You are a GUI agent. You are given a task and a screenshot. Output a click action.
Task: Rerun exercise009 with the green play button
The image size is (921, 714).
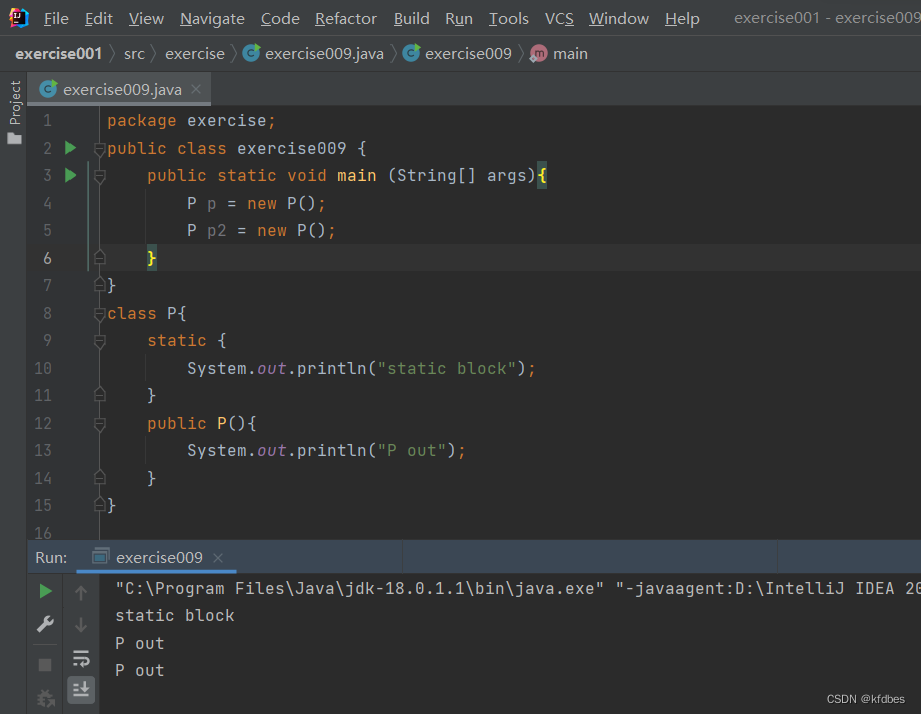click(x=45, y=592)
